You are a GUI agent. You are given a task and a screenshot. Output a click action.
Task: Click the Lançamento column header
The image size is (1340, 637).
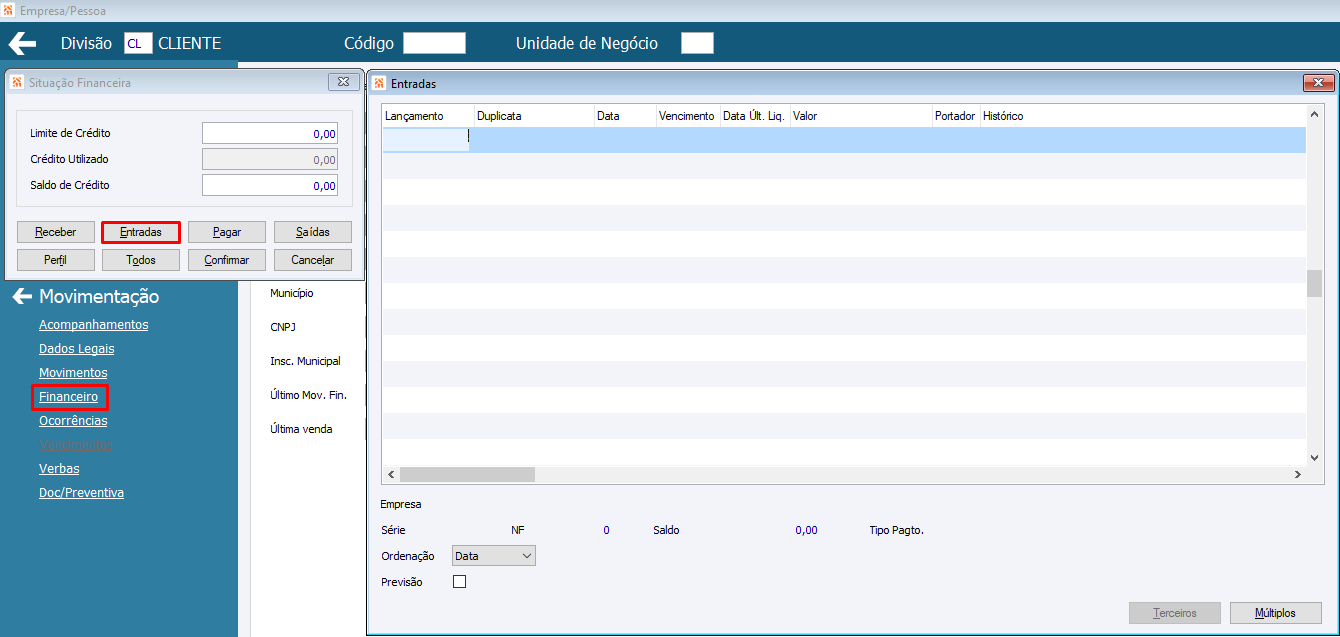pos(428,116)
